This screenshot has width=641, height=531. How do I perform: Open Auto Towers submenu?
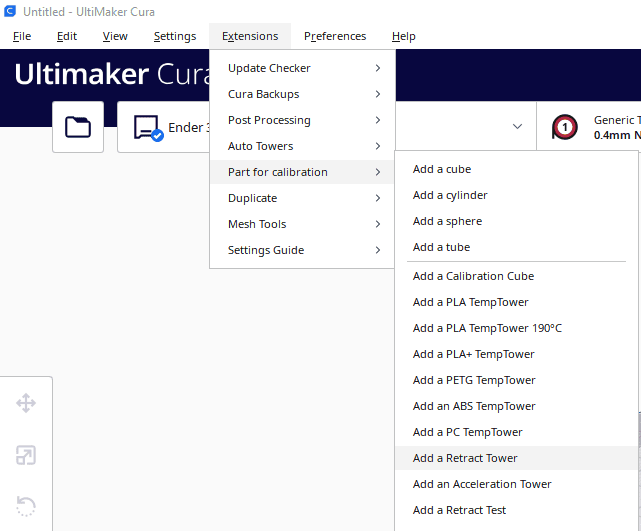pos(302,146)
